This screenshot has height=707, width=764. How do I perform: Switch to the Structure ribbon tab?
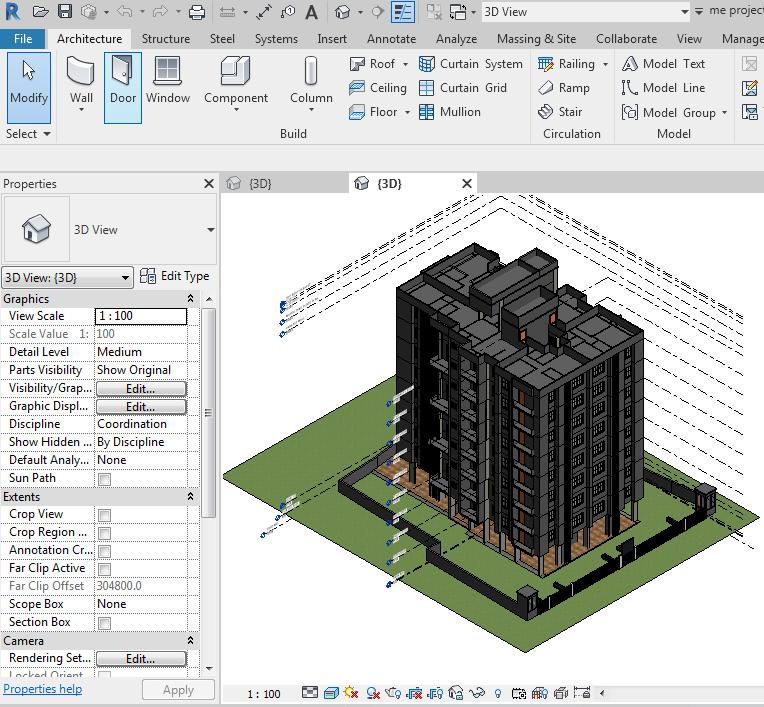click(x=165, y=39)
